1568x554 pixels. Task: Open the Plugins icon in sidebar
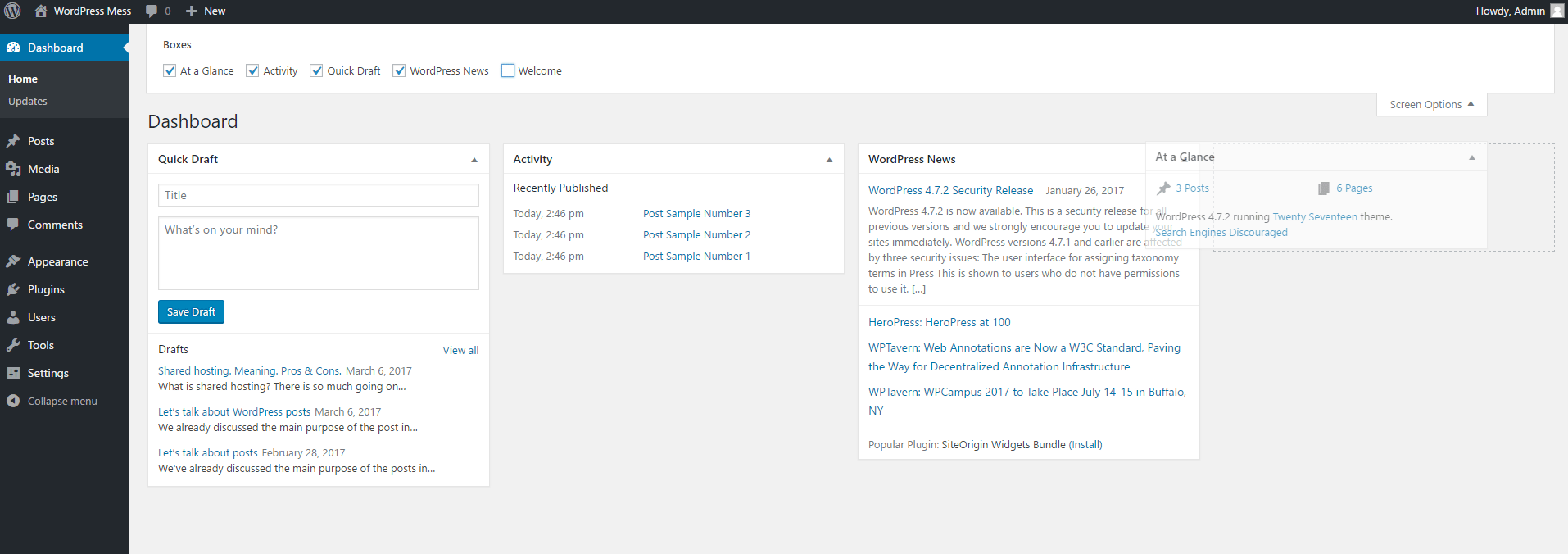13,289
